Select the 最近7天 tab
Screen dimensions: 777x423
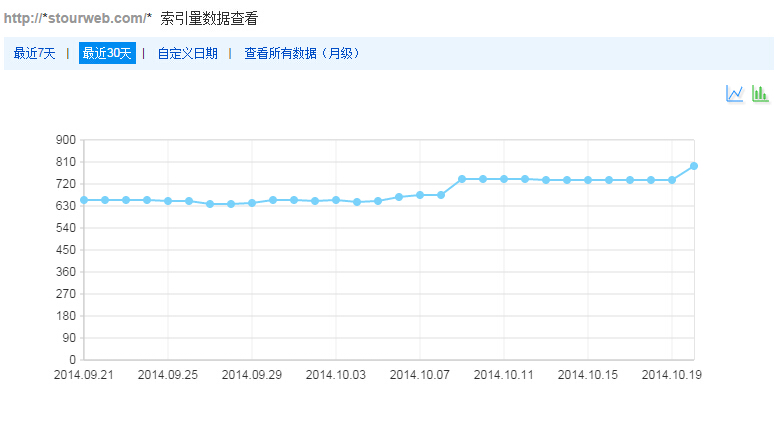coord(35,54)
